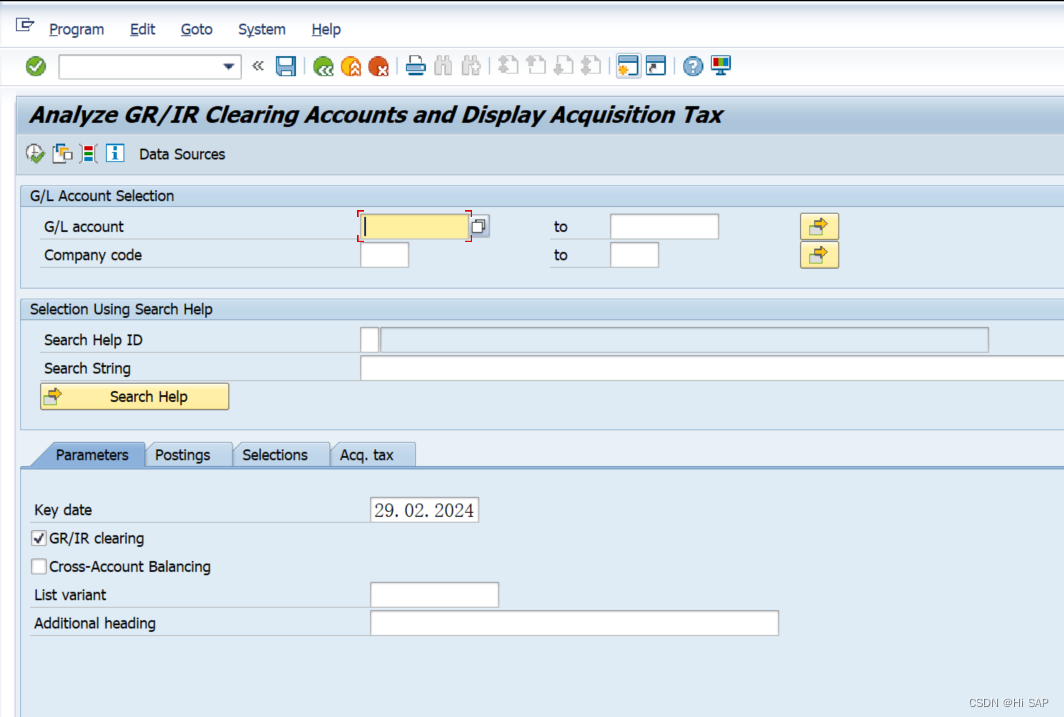Image resolution: width=1064 pixels, height=717 pixels.
Task: Open the Print icon
Action: (x=415, y=65)
